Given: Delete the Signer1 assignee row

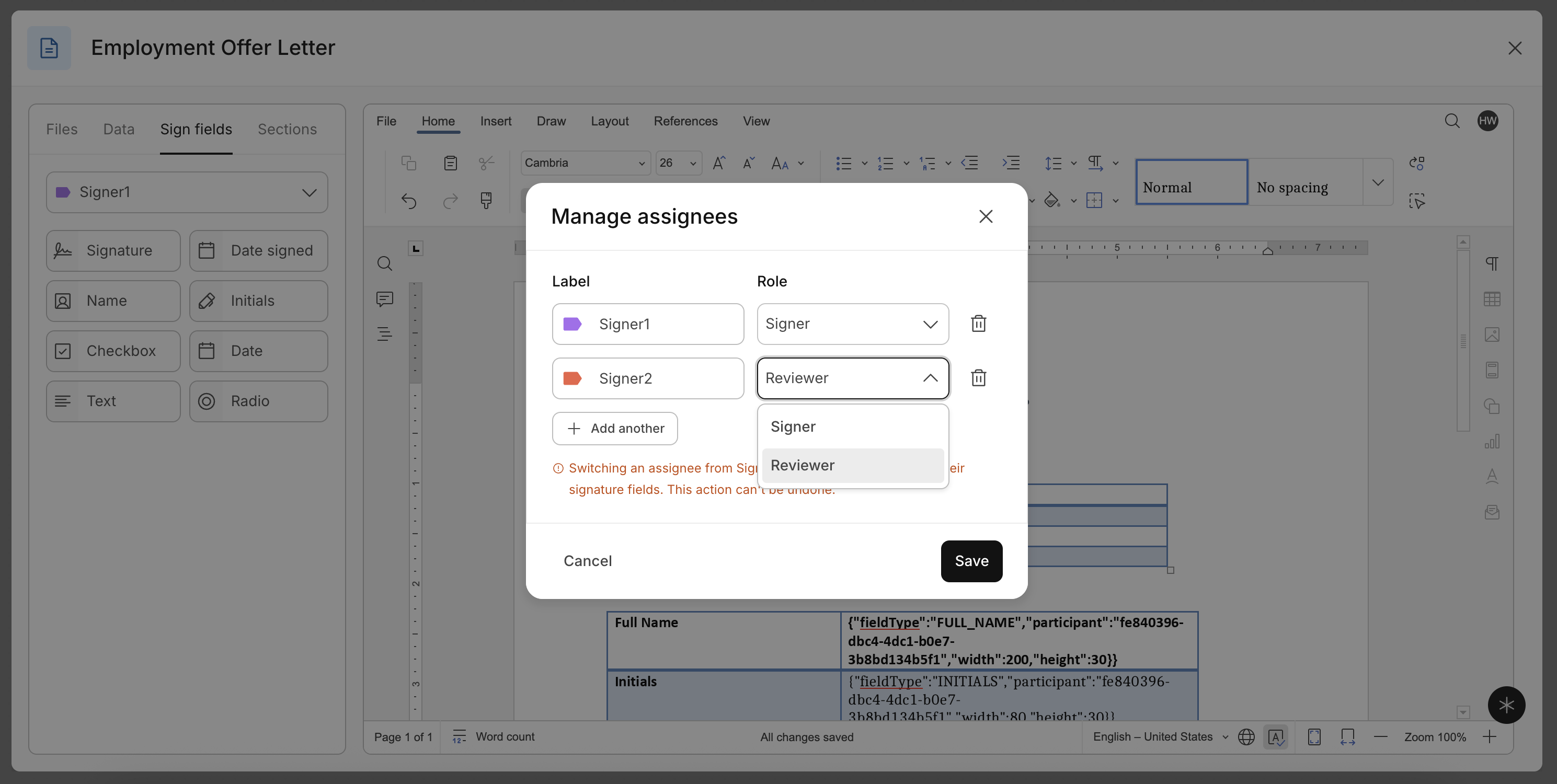Looking at the screenshot, I should 979,324.
